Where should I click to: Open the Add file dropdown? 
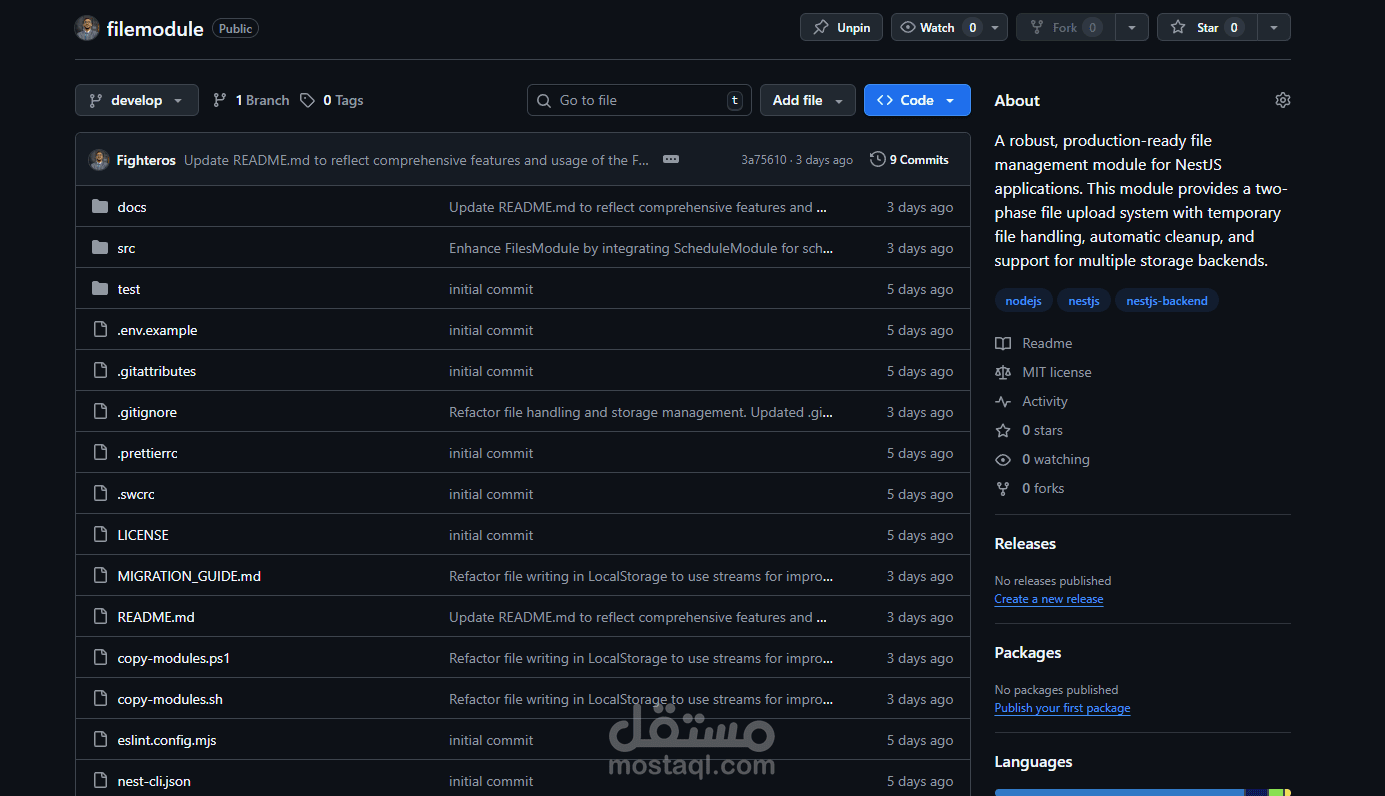click(807, 100)
